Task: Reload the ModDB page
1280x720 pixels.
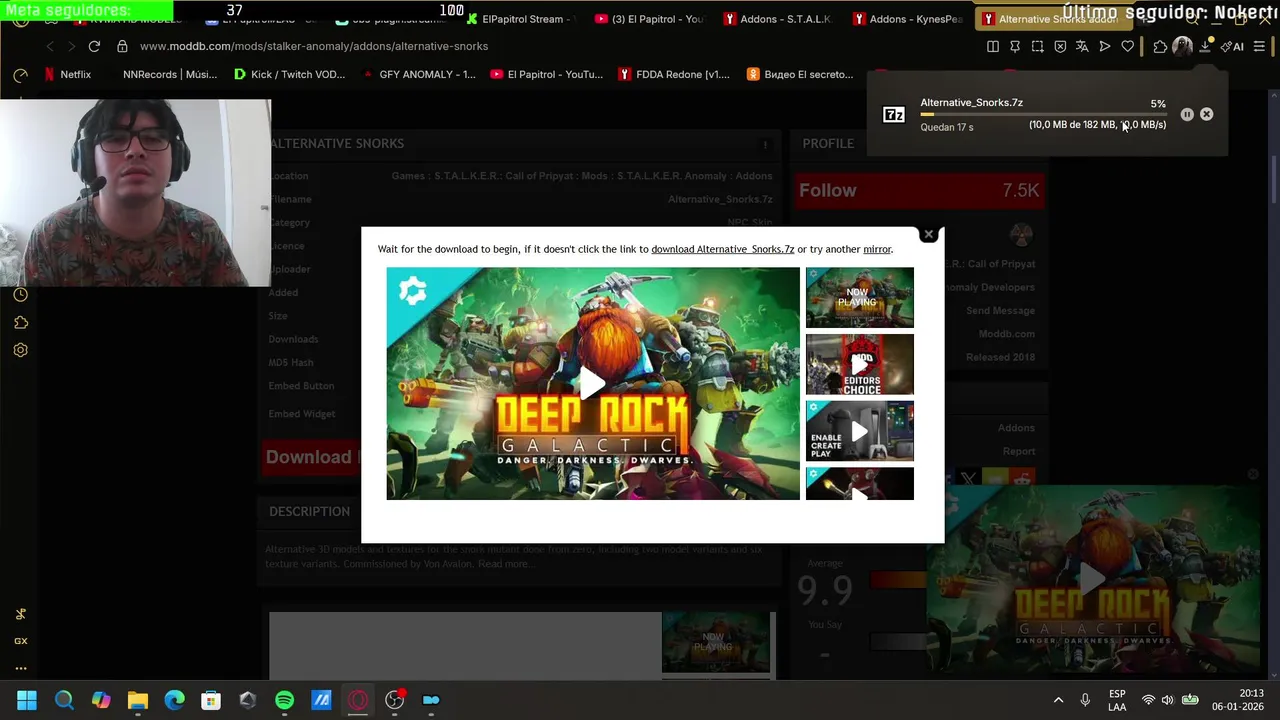Action: [94, 46]
